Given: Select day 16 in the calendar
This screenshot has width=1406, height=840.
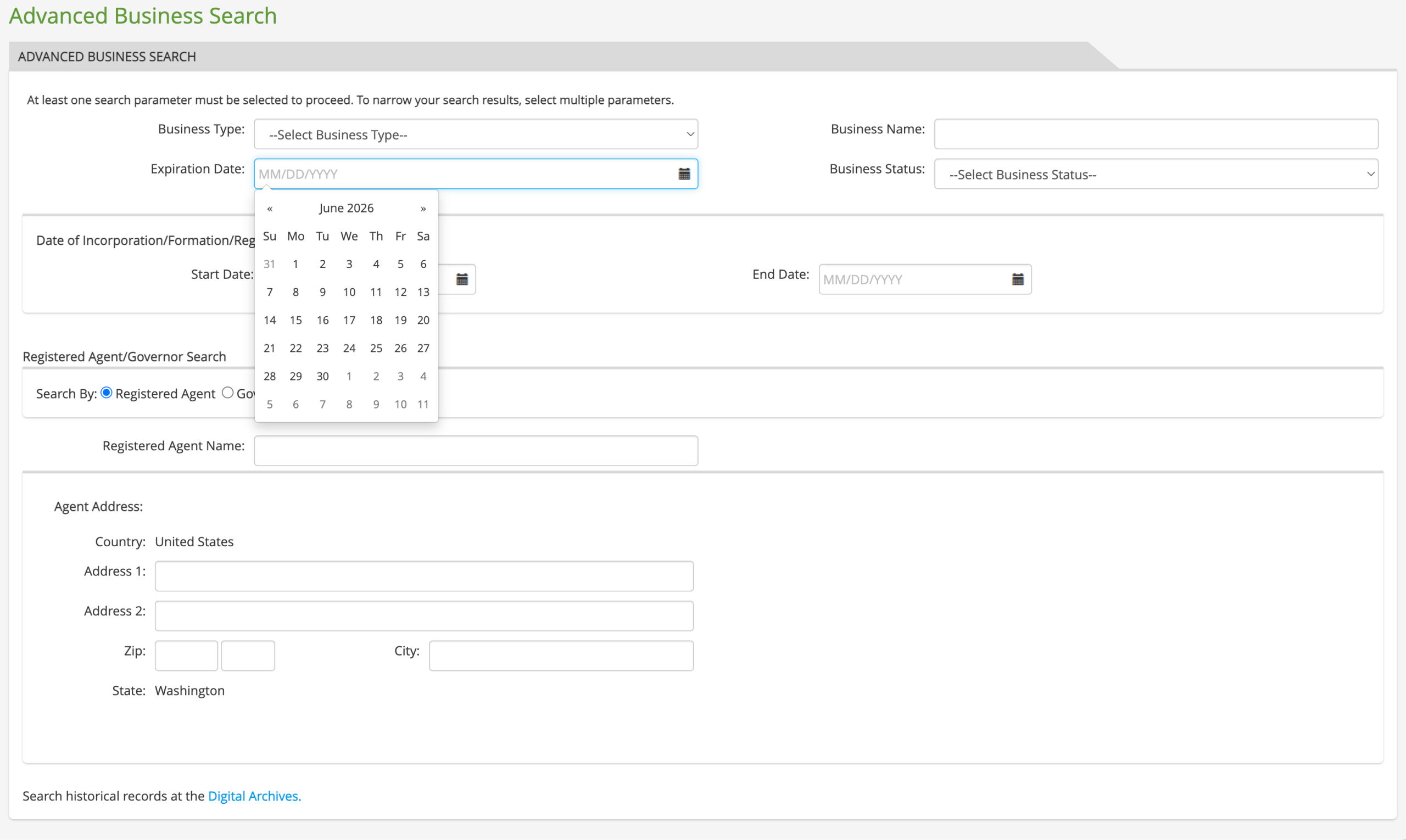Looking at the screenshot, I should click(x=323, y=321).
